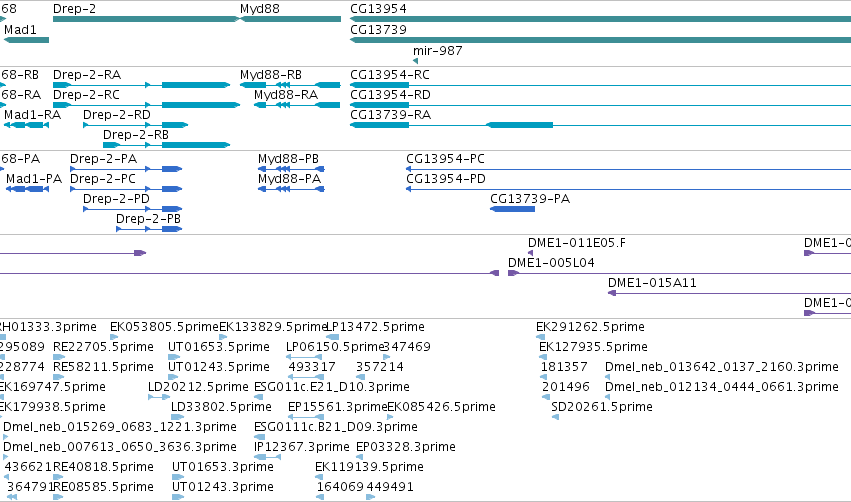This screenshot has width=851, height=502.
Task: Click the EP15561.3prime label
Action: [x=338, y=407]
